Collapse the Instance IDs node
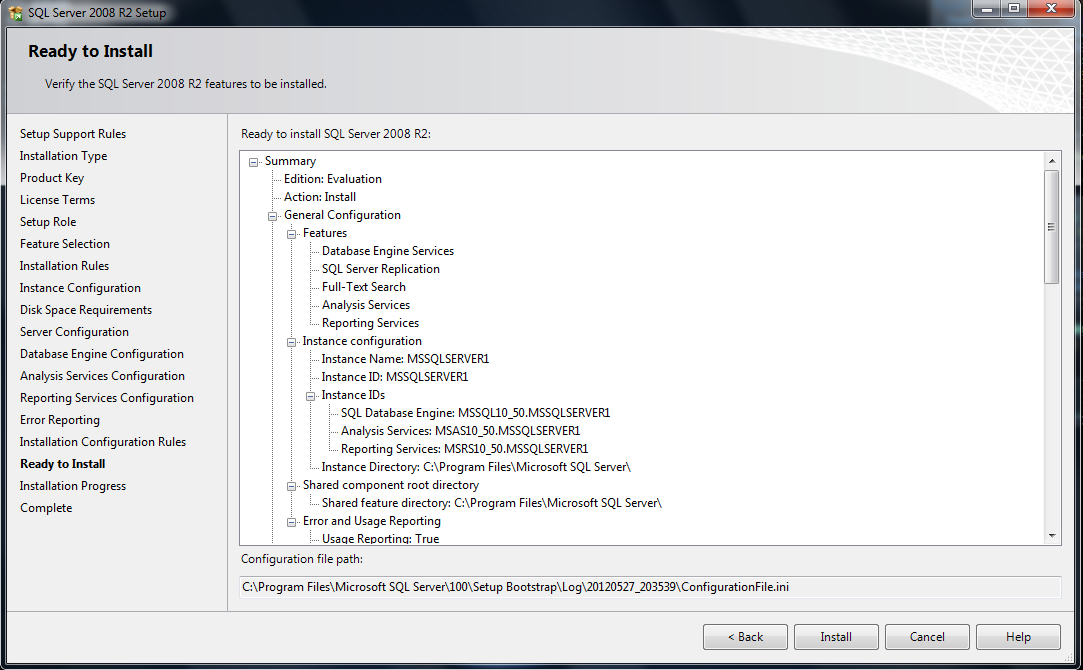Image resolution: width=1083 pixels, height=670 pixels. [311, 396]
